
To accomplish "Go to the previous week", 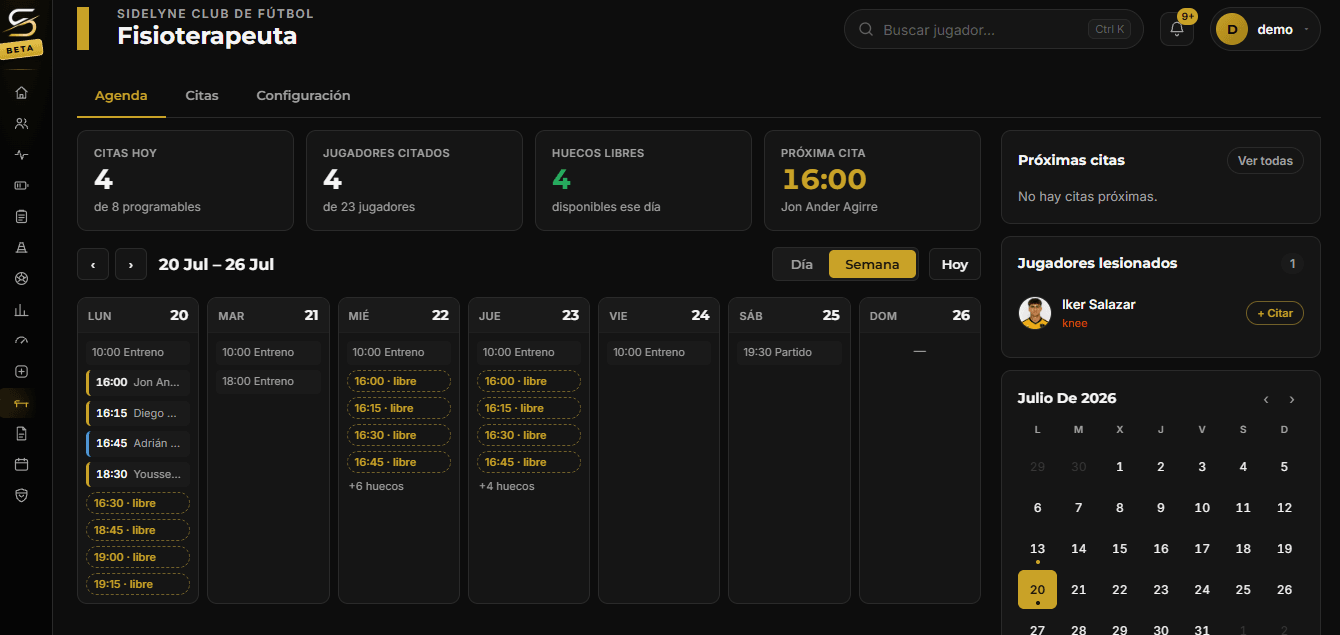I will (93, 264).
